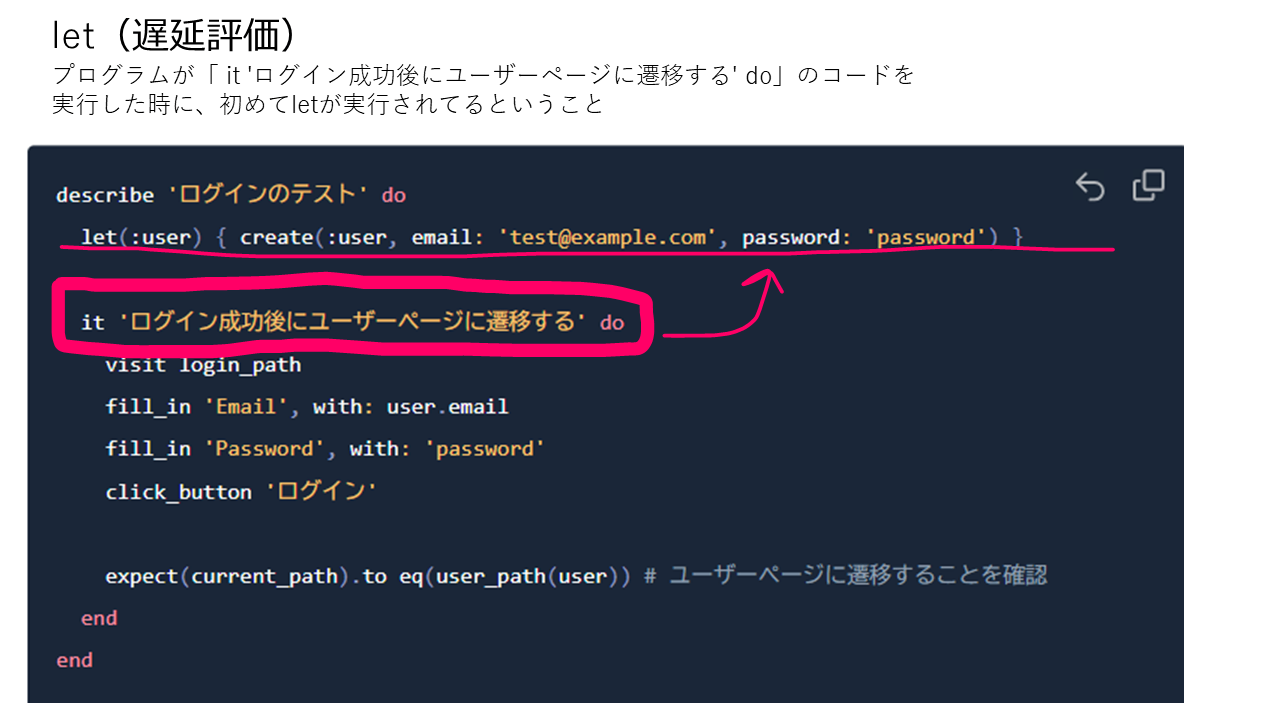Click the comment 'ユーザーページに遷移することを確認'

[858, 576]
